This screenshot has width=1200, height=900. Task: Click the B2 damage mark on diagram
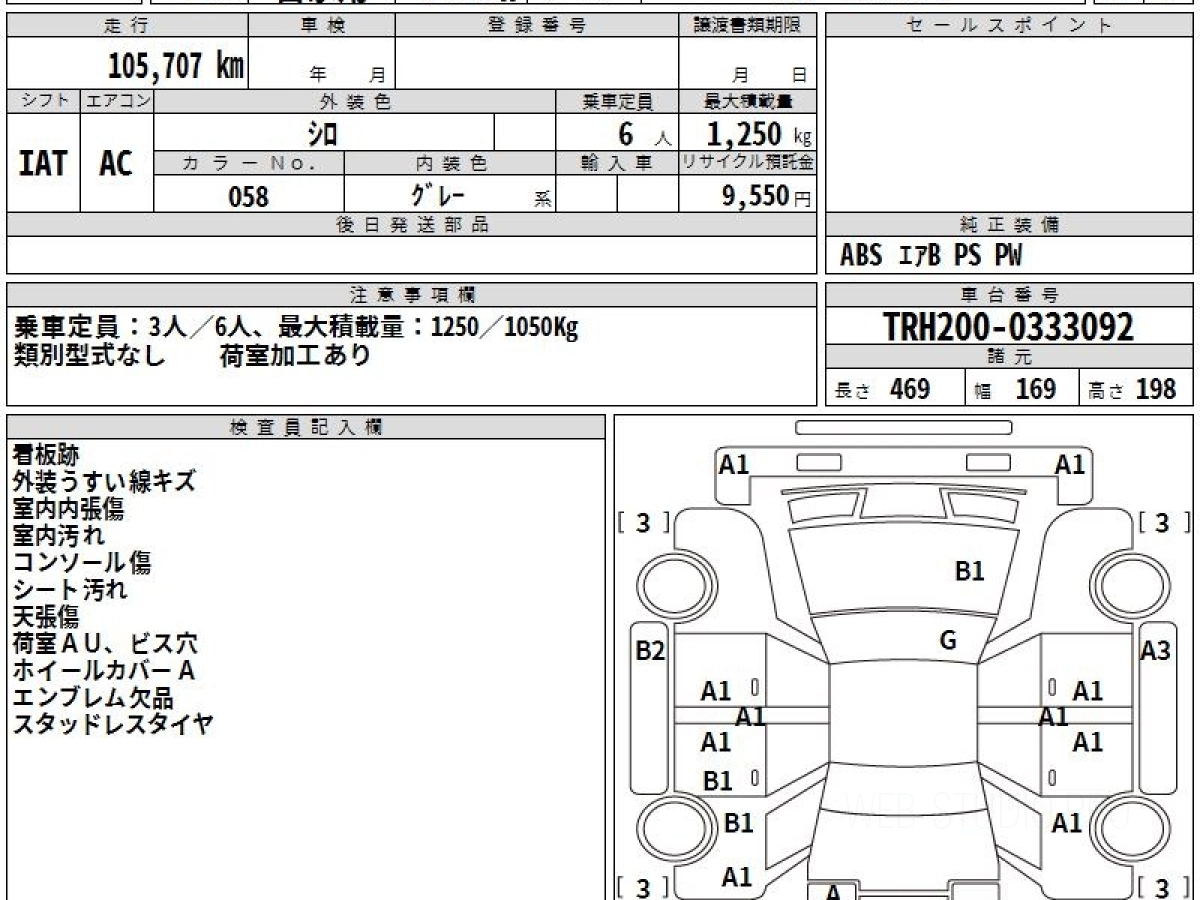coord(650,651)
